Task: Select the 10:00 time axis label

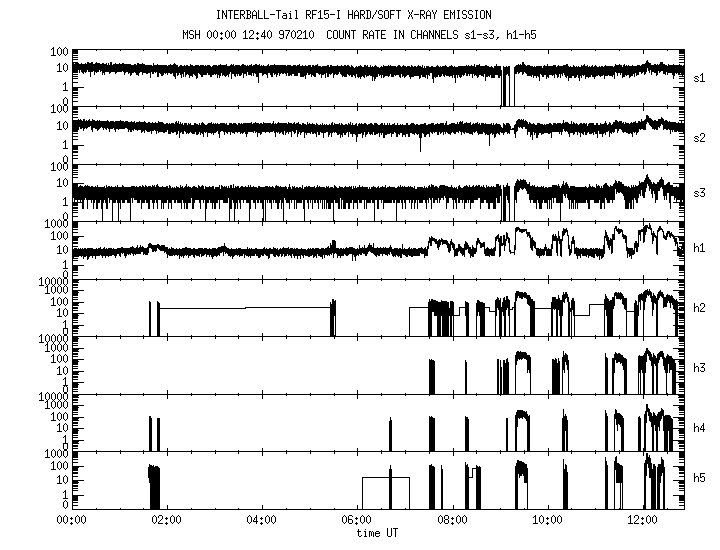Action: coord(548,521)
